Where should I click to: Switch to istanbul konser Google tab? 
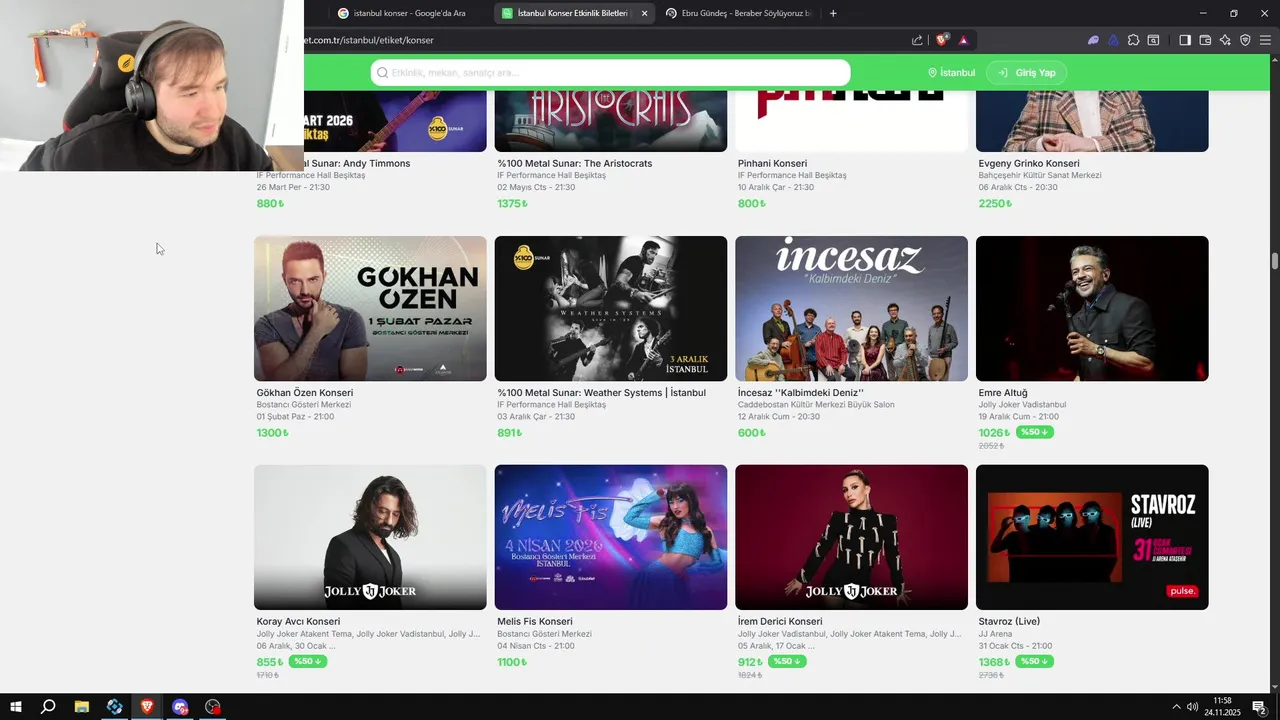[402, 13]
